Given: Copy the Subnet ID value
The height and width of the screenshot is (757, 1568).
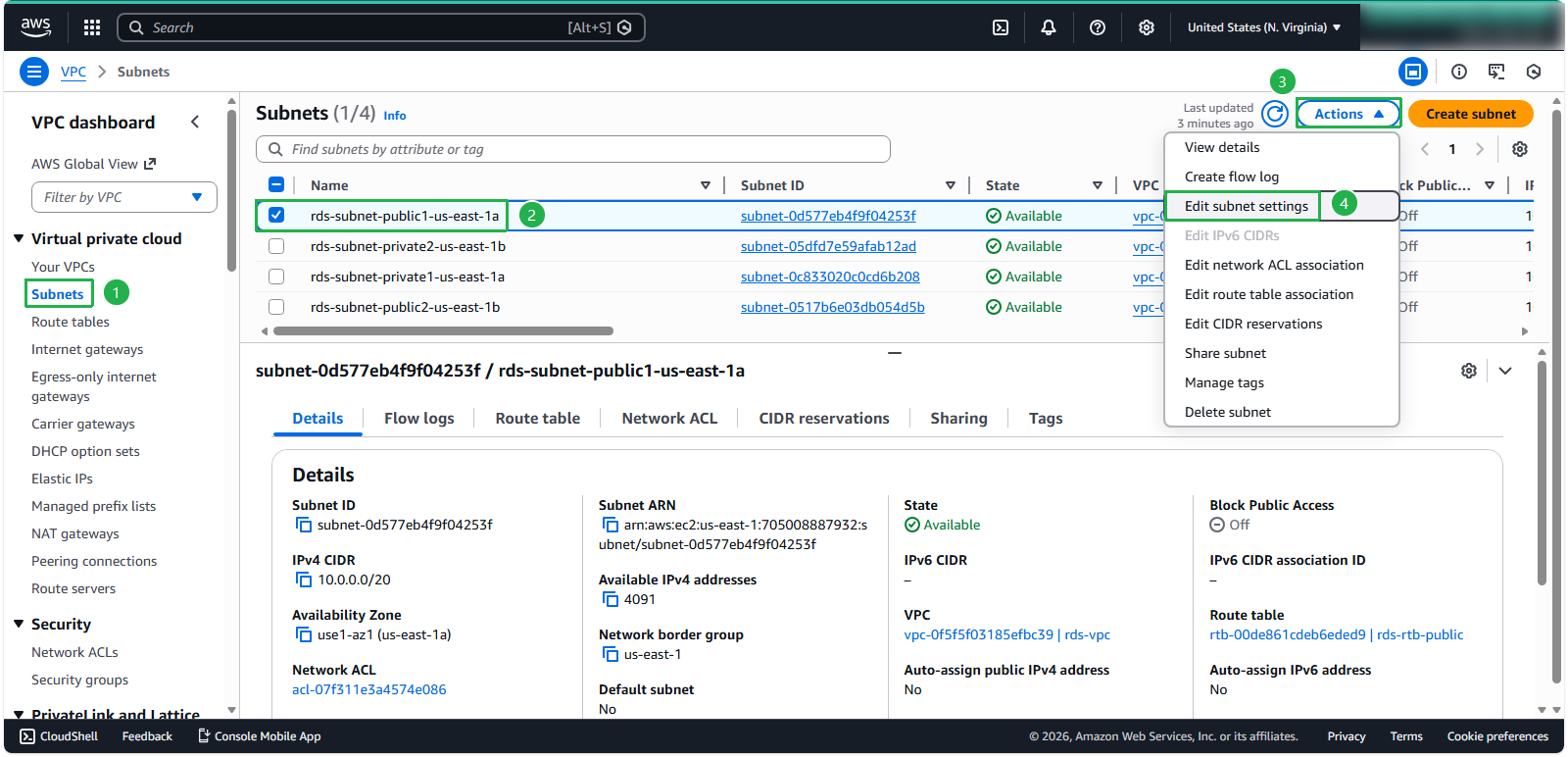Looking at the screenshot, I should click(x=304, y=526).
